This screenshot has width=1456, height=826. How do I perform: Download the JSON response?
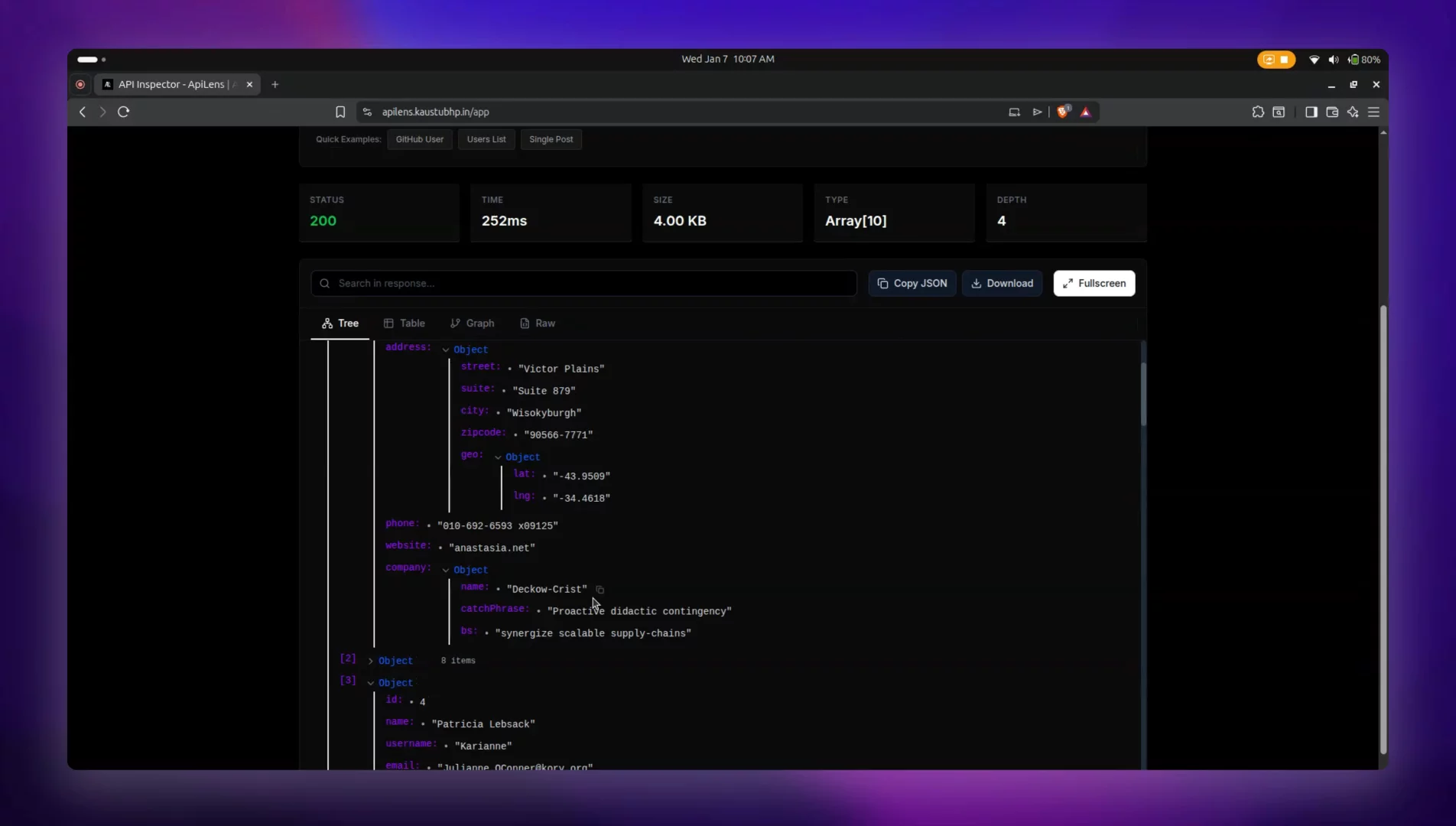click(1002, 283)
